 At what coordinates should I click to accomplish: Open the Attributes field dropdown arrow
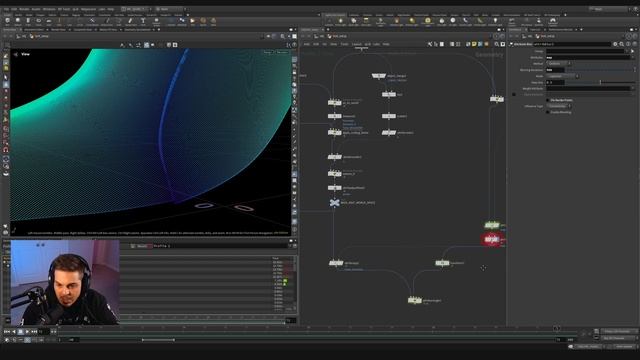click(x=634, y=58)
